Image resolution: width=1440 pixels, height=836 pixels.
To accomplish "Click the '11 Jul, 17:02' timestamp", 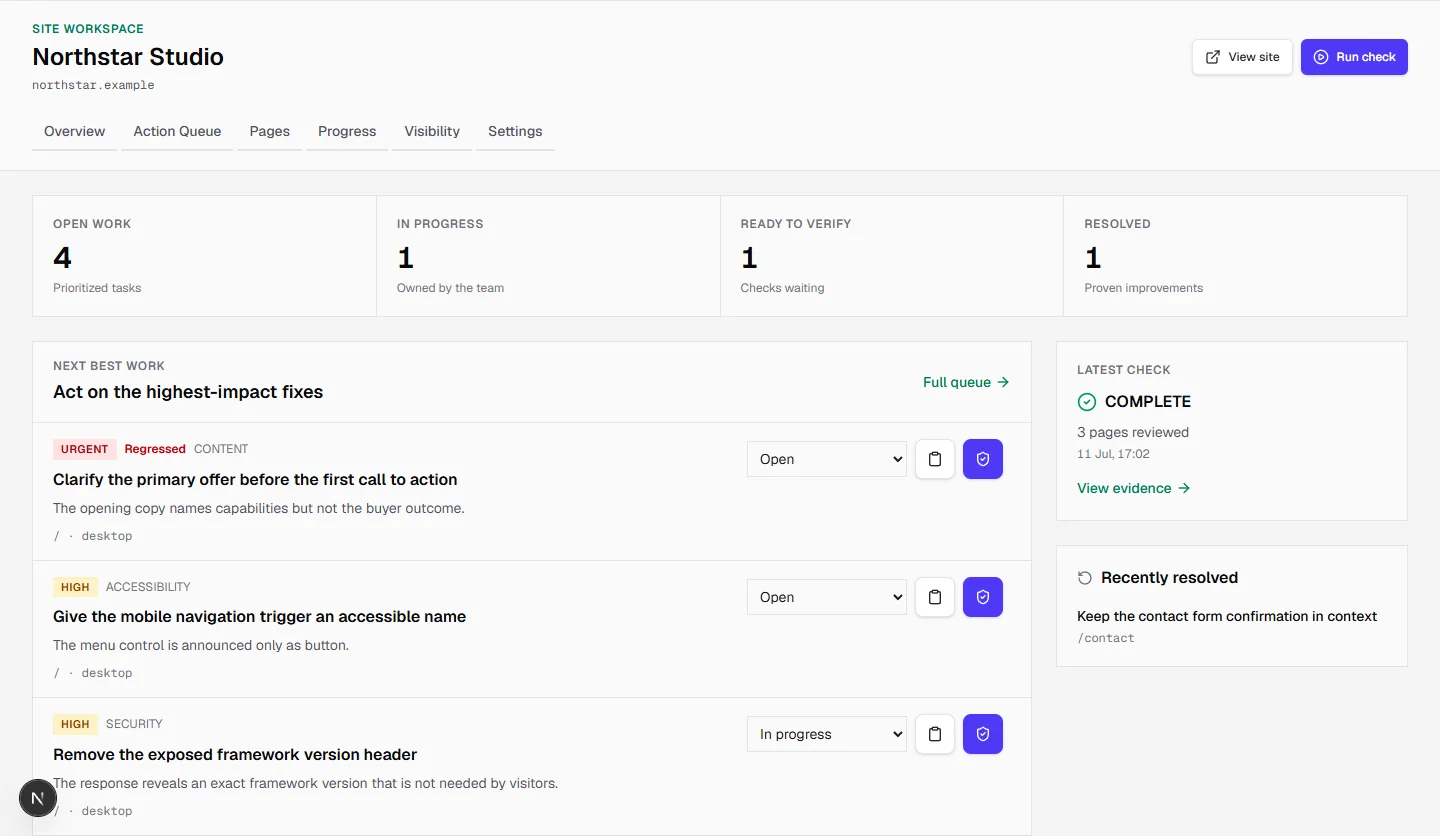I will (x=1113, y=454).
